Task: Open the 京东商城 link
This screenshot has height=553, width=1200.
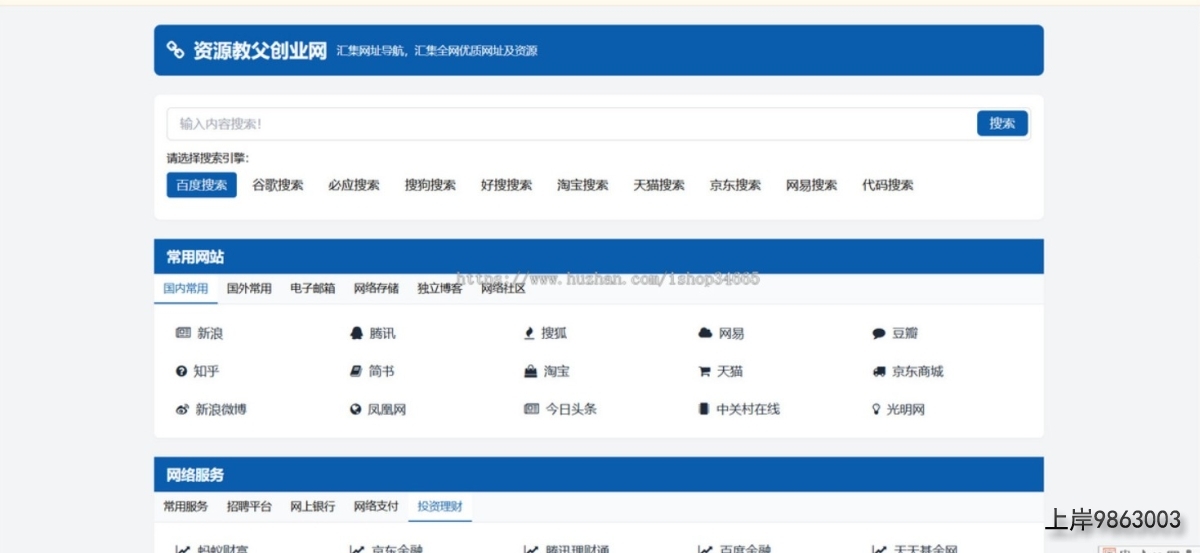Action: click(917, 371)
